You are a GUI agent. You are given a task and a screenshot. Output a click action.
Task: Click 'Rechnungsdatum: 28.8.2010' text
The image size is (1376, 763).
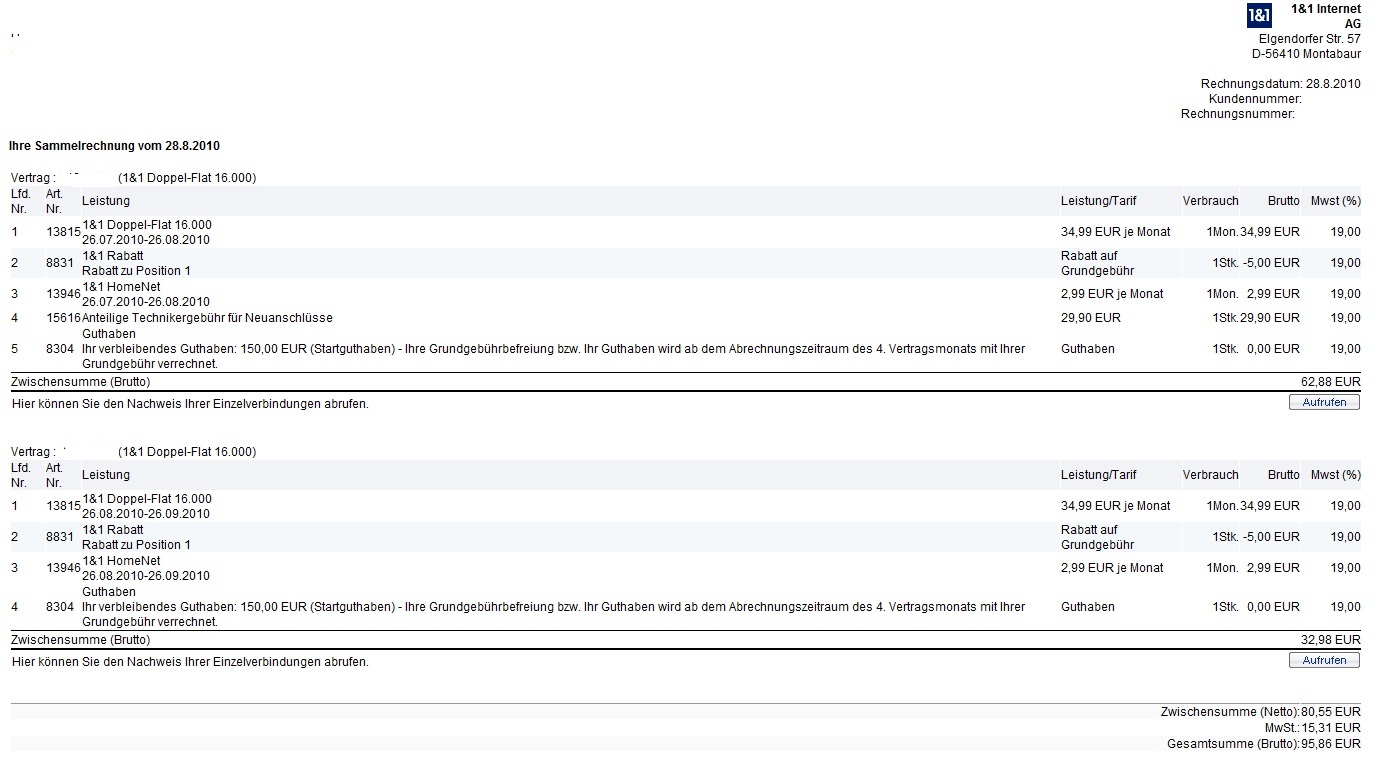point(1280,84)
